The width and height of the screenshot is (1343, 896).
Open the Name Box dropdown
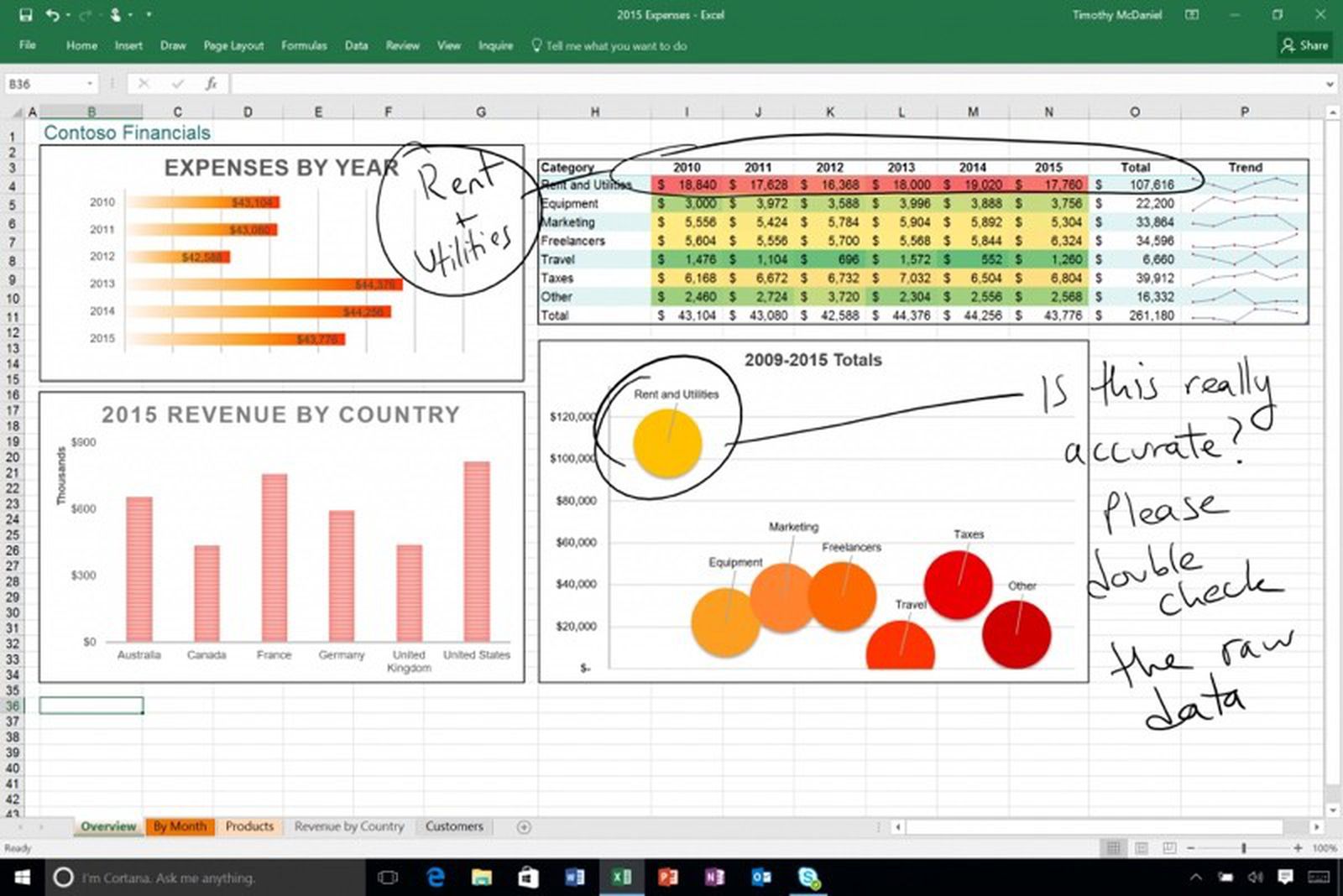coord(91,83)
